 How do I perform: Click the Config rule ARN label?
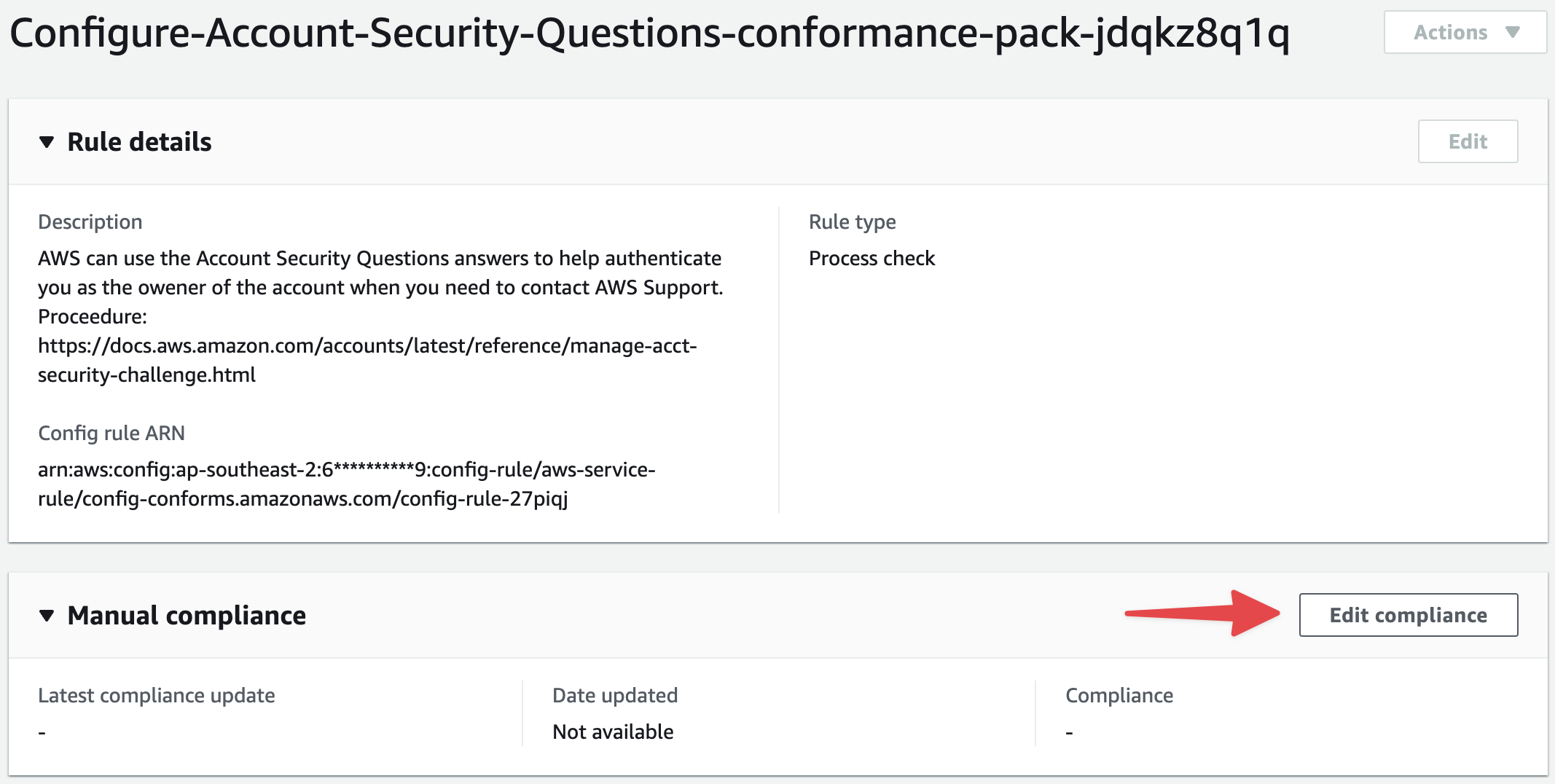click(111, 434)
